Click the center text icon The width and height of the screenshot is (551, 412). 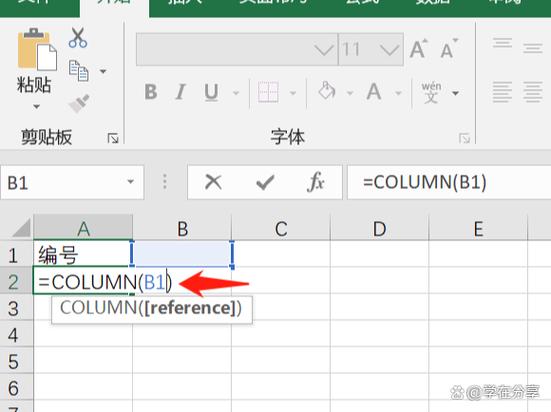tap(533, 92)
